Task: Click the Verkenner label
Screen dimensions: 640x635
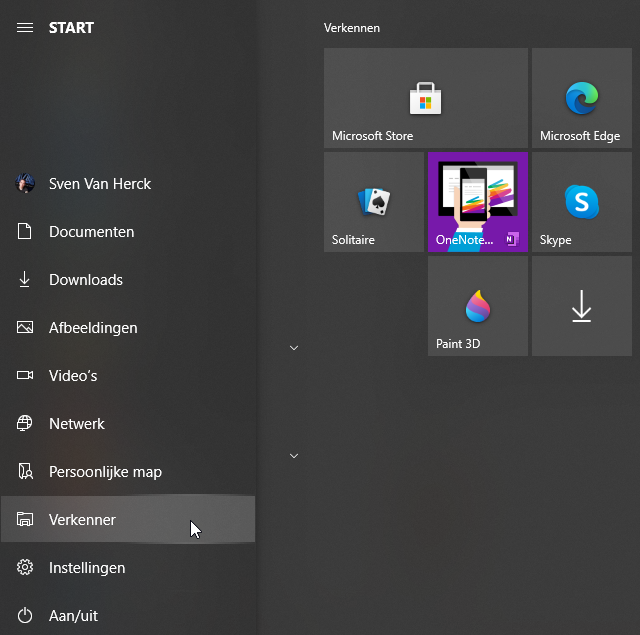Action: [x=82, y=520]
